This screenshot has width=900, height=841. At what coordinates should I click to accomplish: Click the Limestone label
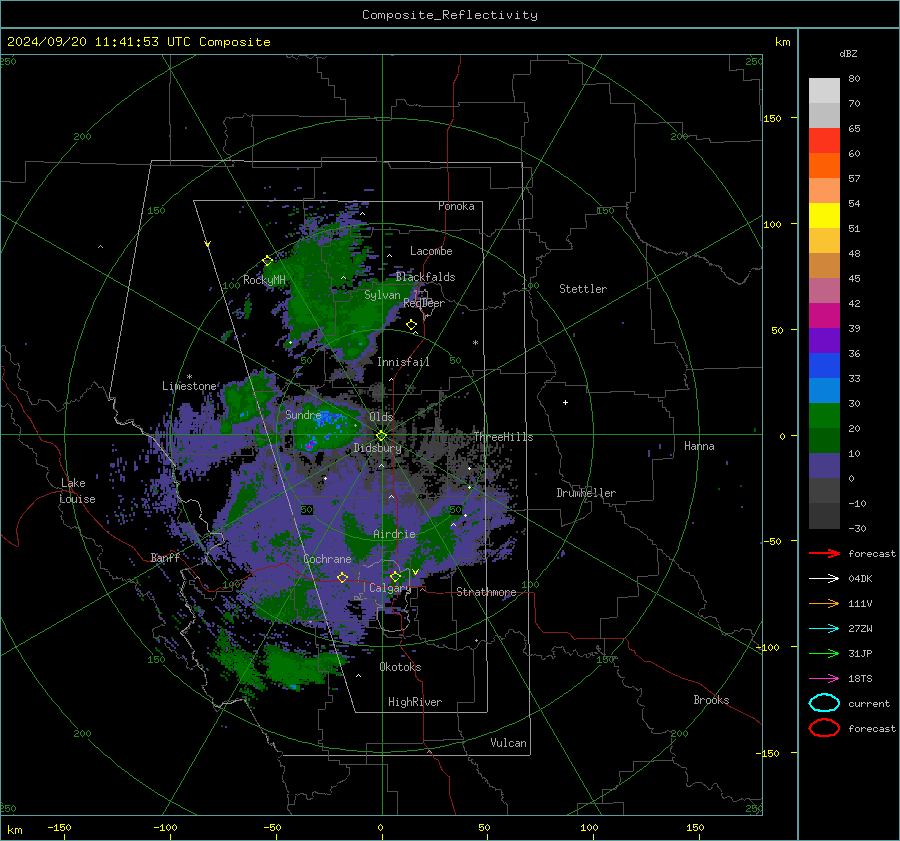point(189,386)
